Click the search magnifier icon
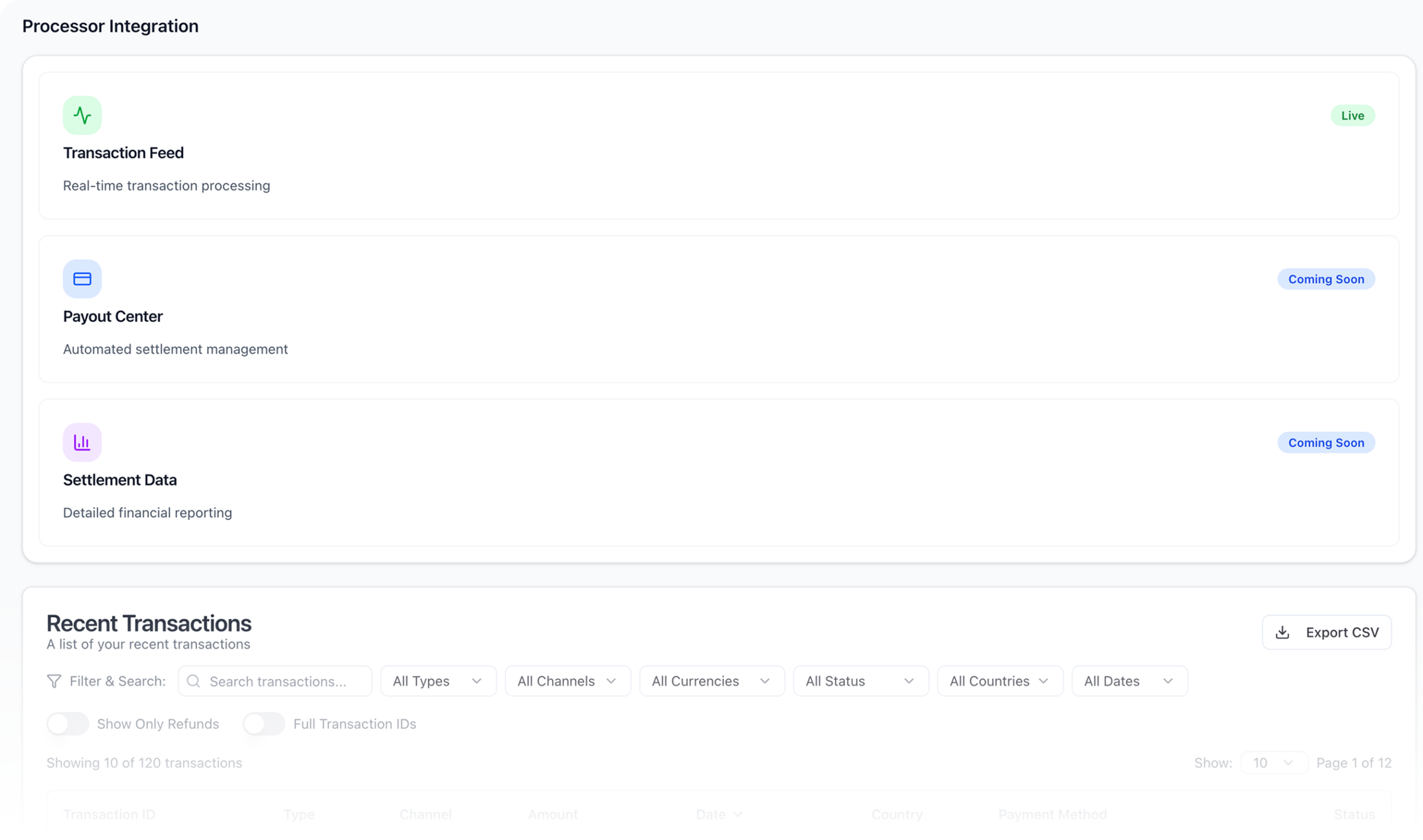The width and height of the screenshot is (1423, 840). tap(193, 681)
